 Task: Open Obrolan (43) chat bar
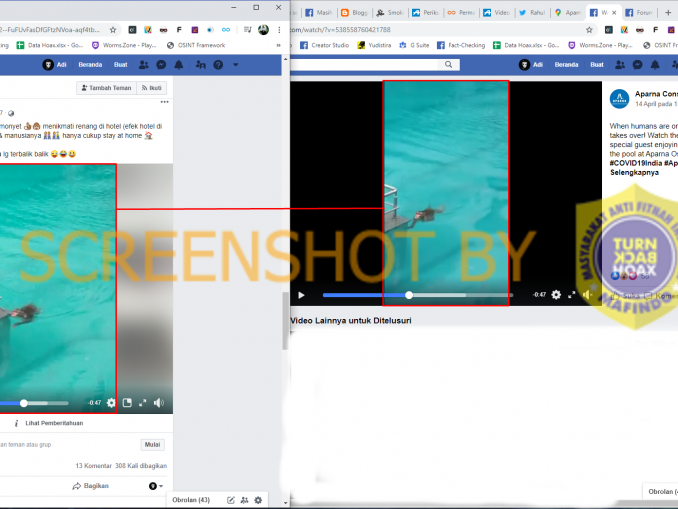(191, 500)
